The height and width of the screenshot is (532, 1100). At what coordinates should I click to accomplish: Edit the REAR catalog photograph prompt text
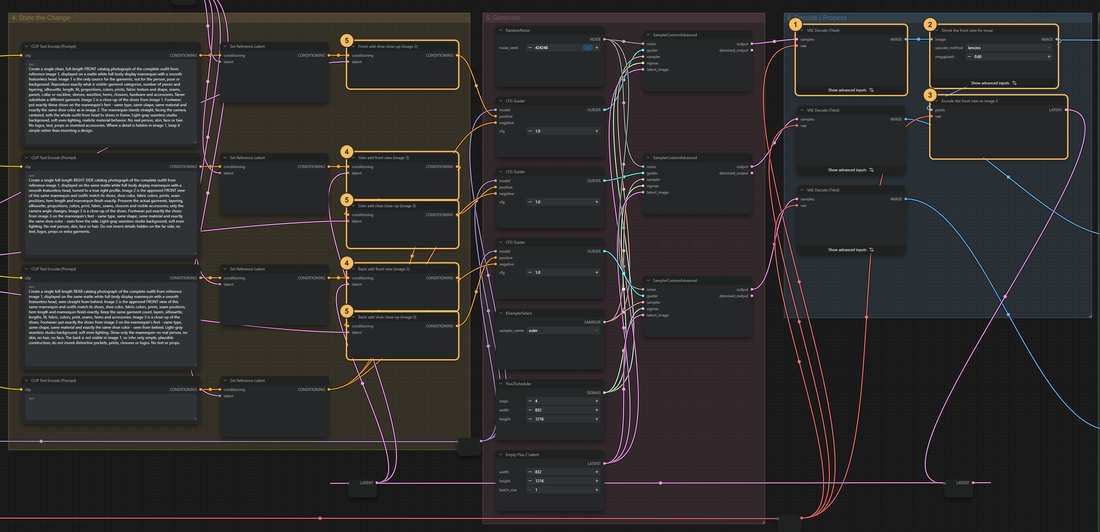click(111, 325)
